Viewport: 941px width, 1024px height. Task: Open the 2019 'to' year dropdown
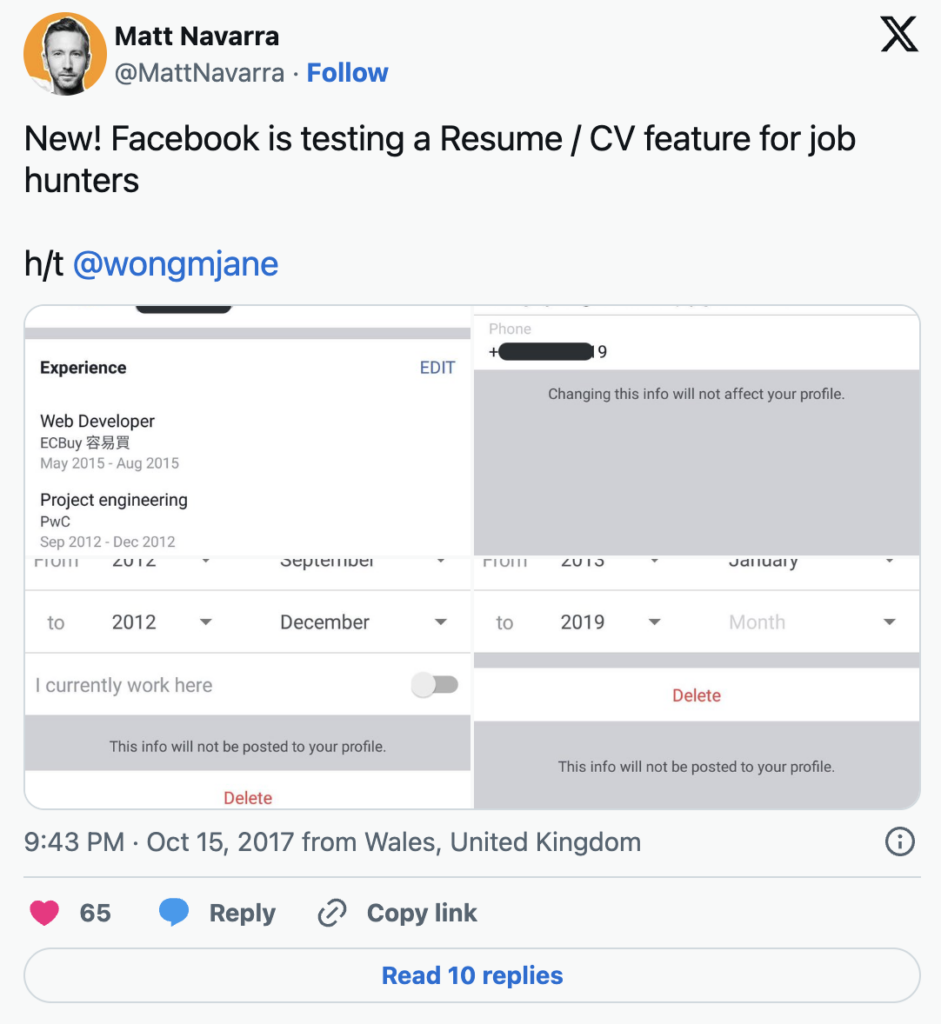[611, 622]
